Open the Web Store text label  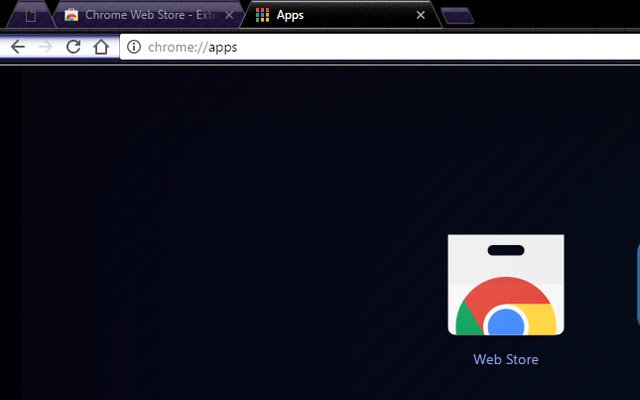(506, 359)
